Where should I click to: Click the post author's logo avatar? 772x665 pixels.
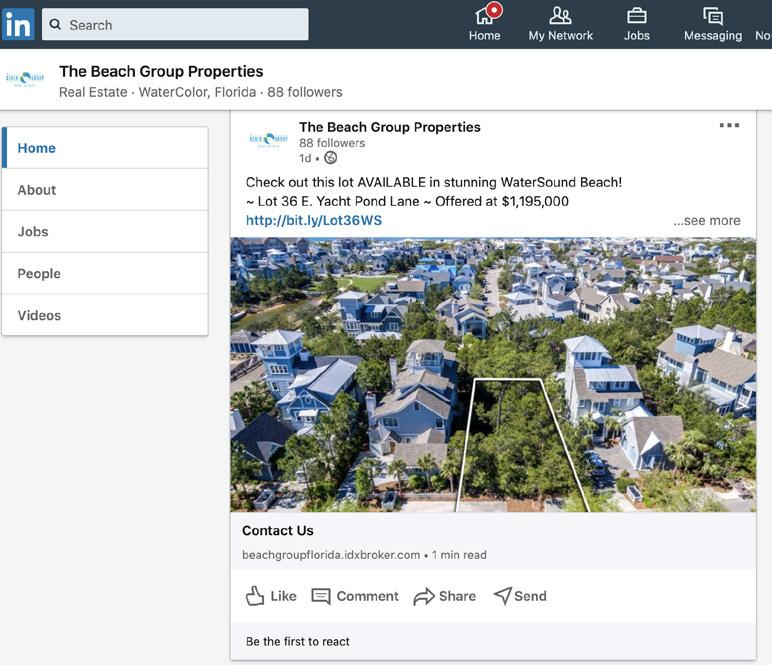click(268, 140)
